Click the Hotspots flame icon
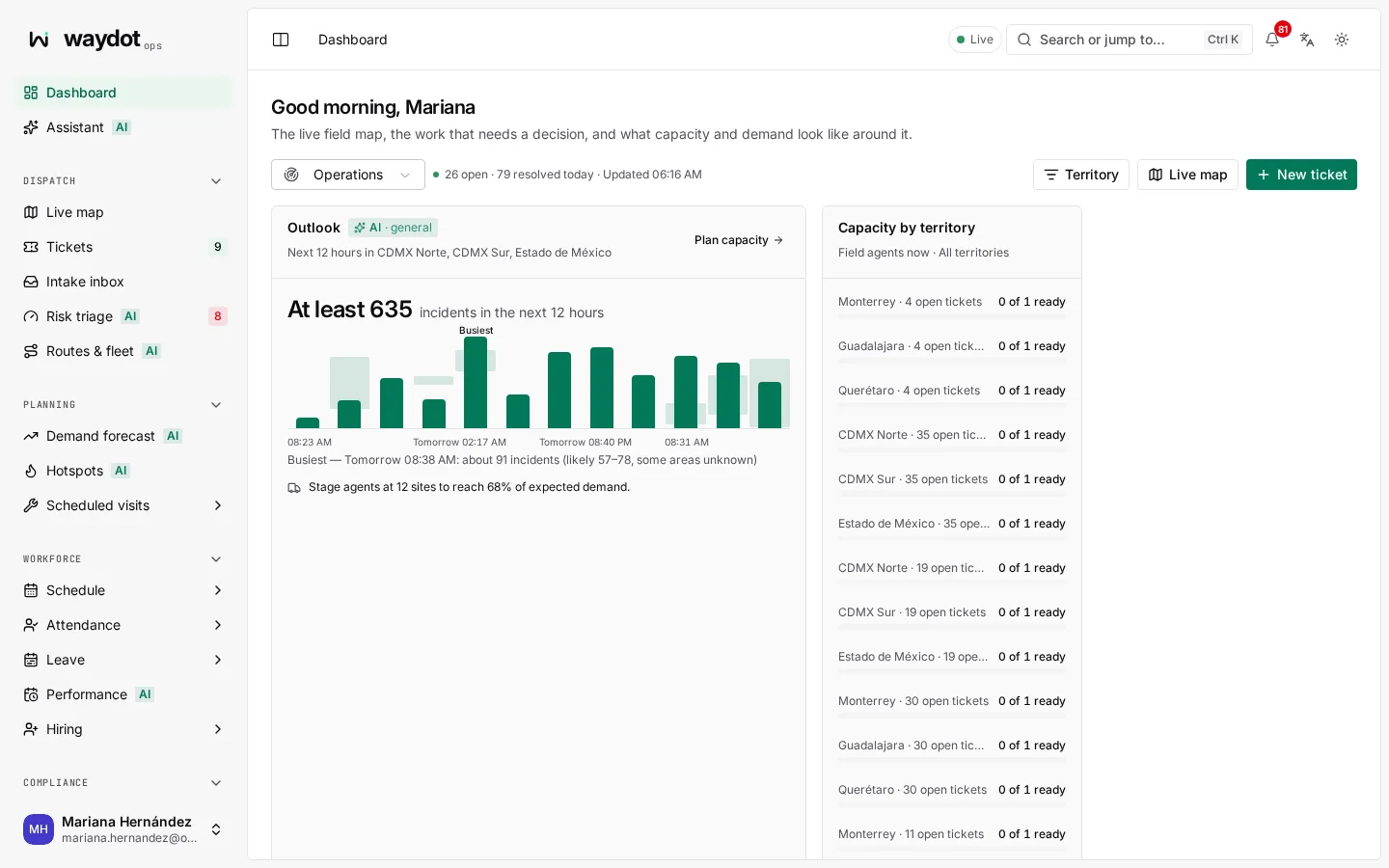Viewport: 1389px width, 868px height. point(31,471)
